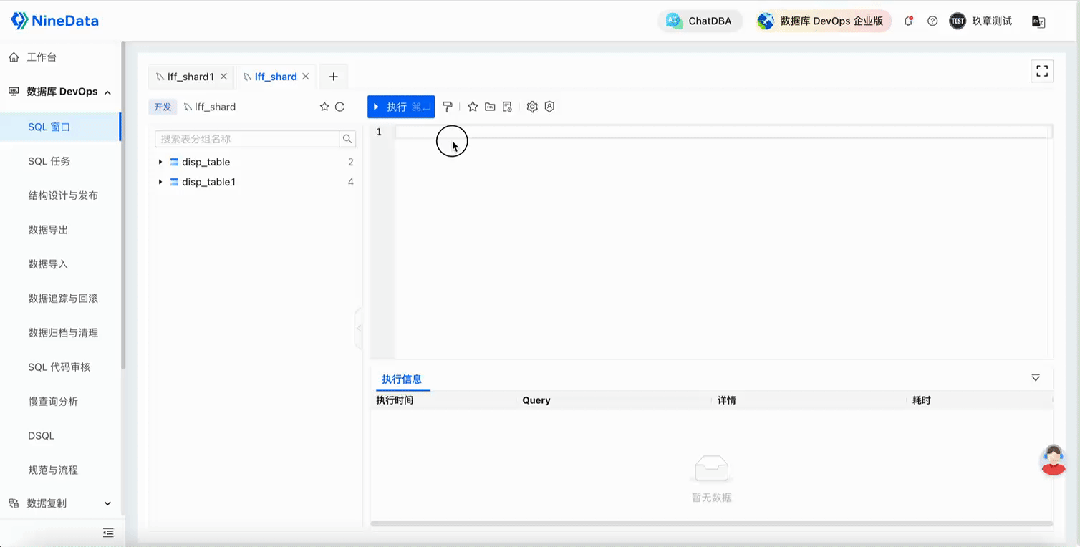
Task: Click the search magnifier in table panel
Action: click(x=347, y=139)
